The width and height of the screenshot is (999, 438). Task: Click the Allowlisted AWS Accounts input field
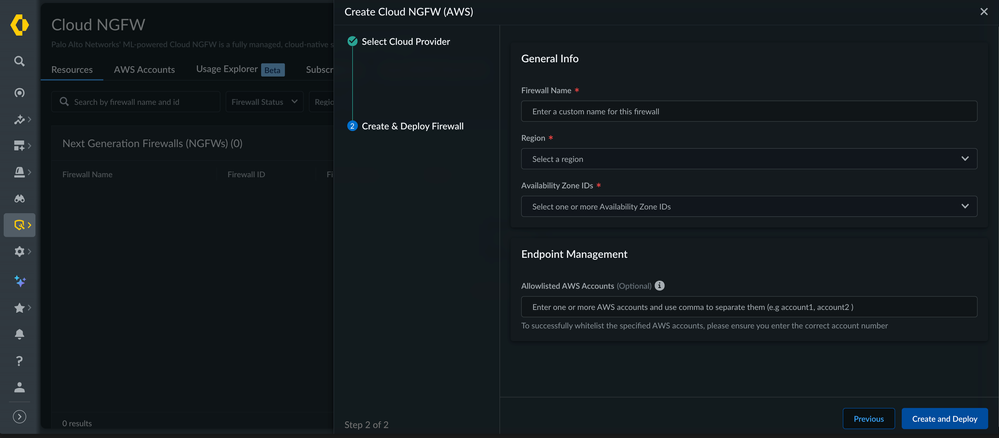point(749,307)
